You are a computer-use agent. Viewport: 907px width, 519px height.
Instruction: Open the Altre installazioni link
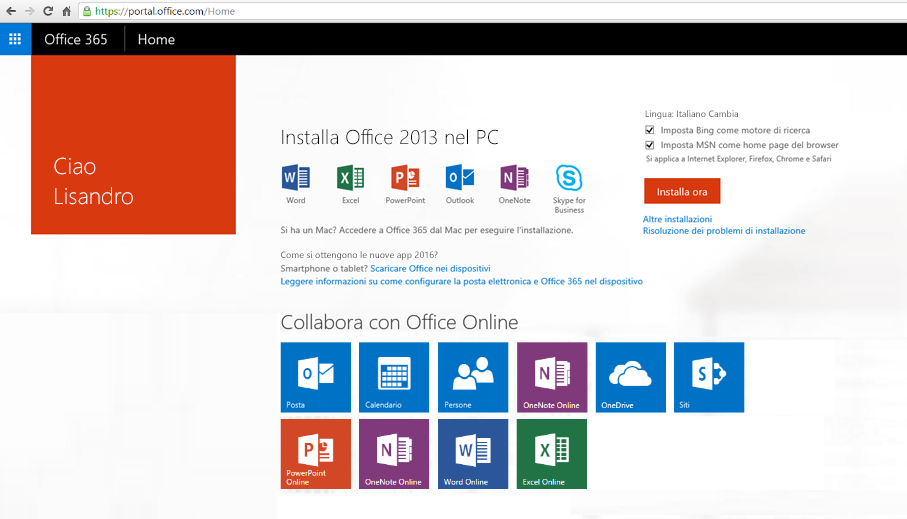(677, 219)
